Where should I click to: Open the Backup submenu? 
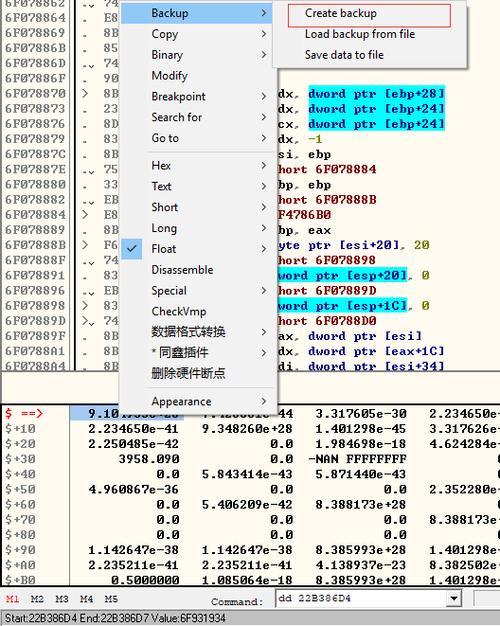tap(198, 13)
